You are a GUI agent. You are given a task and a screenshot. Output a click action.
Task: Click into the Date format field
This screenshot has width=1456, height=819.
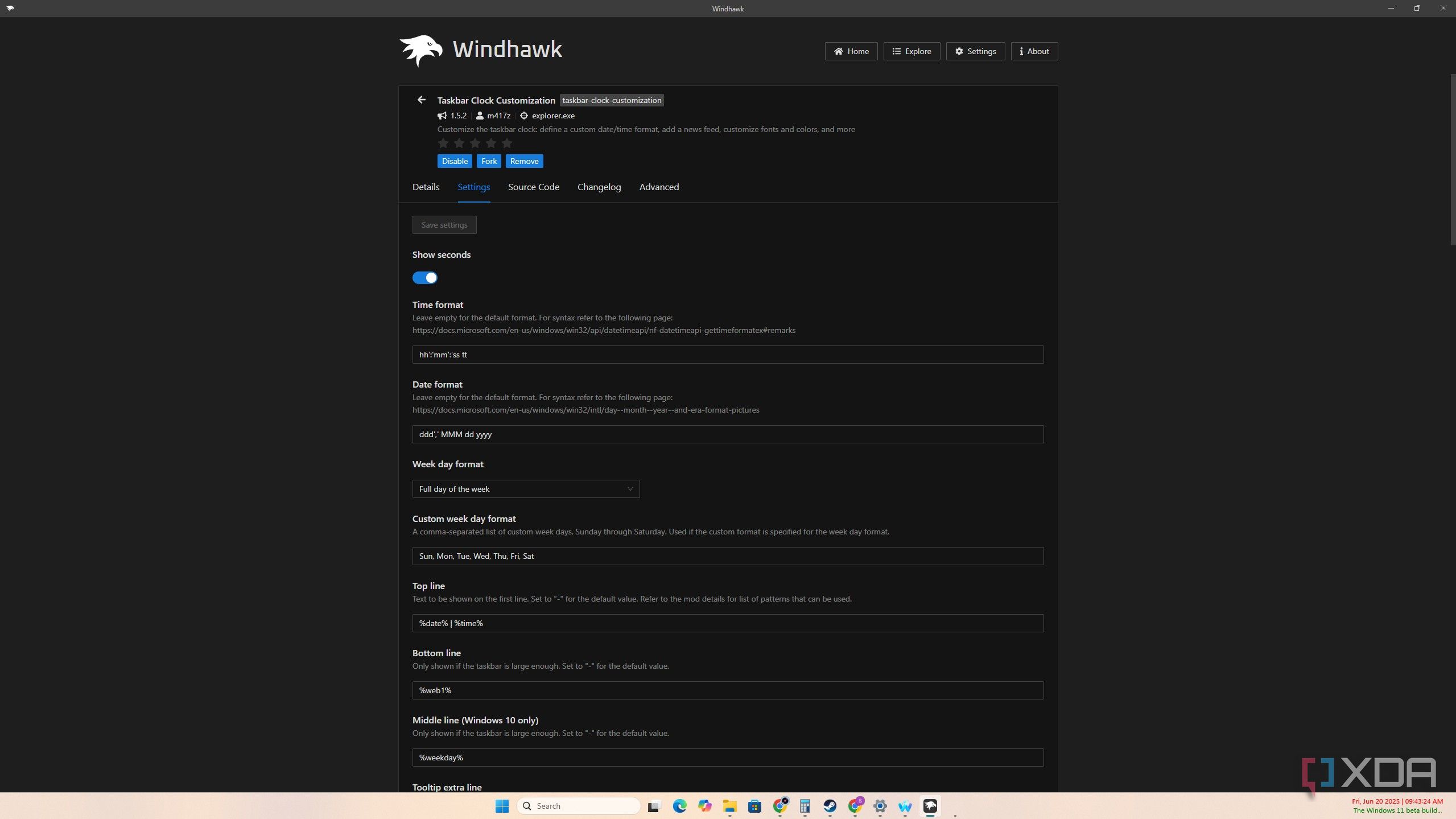[728, 434]
